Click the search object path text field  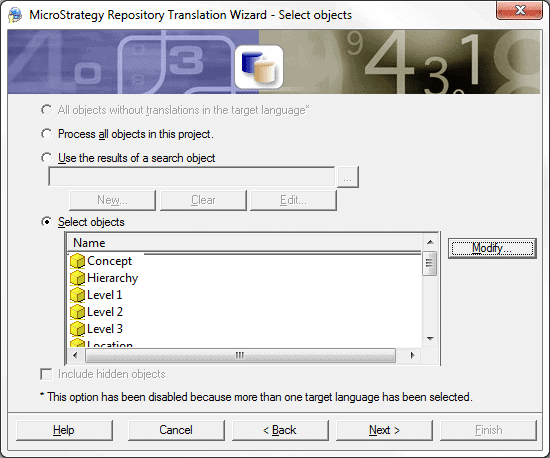click(x=192, y=177)
